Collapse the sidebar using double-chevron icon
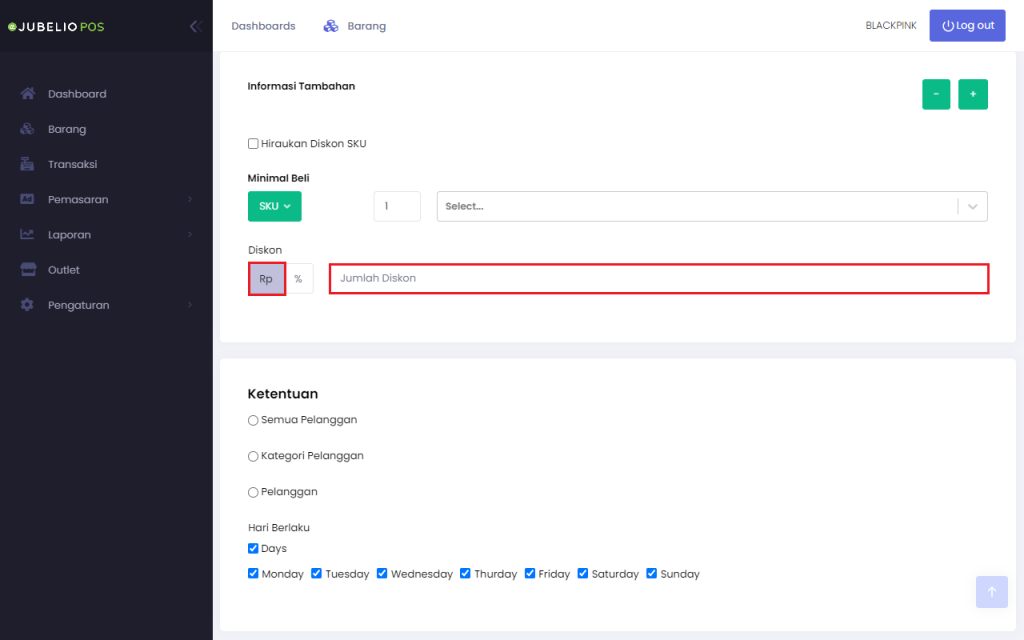This screenshot has height=640, width=1024. 195,26
